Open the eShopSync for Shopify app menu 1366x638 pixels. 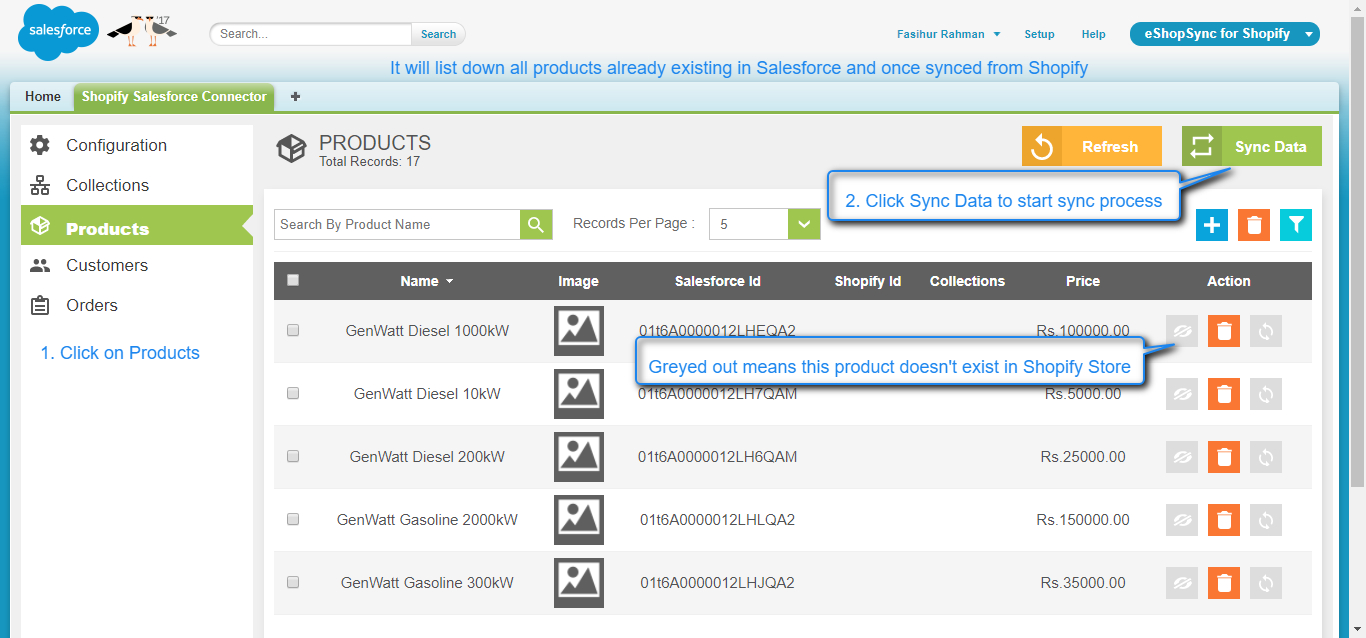(1225, 34)
